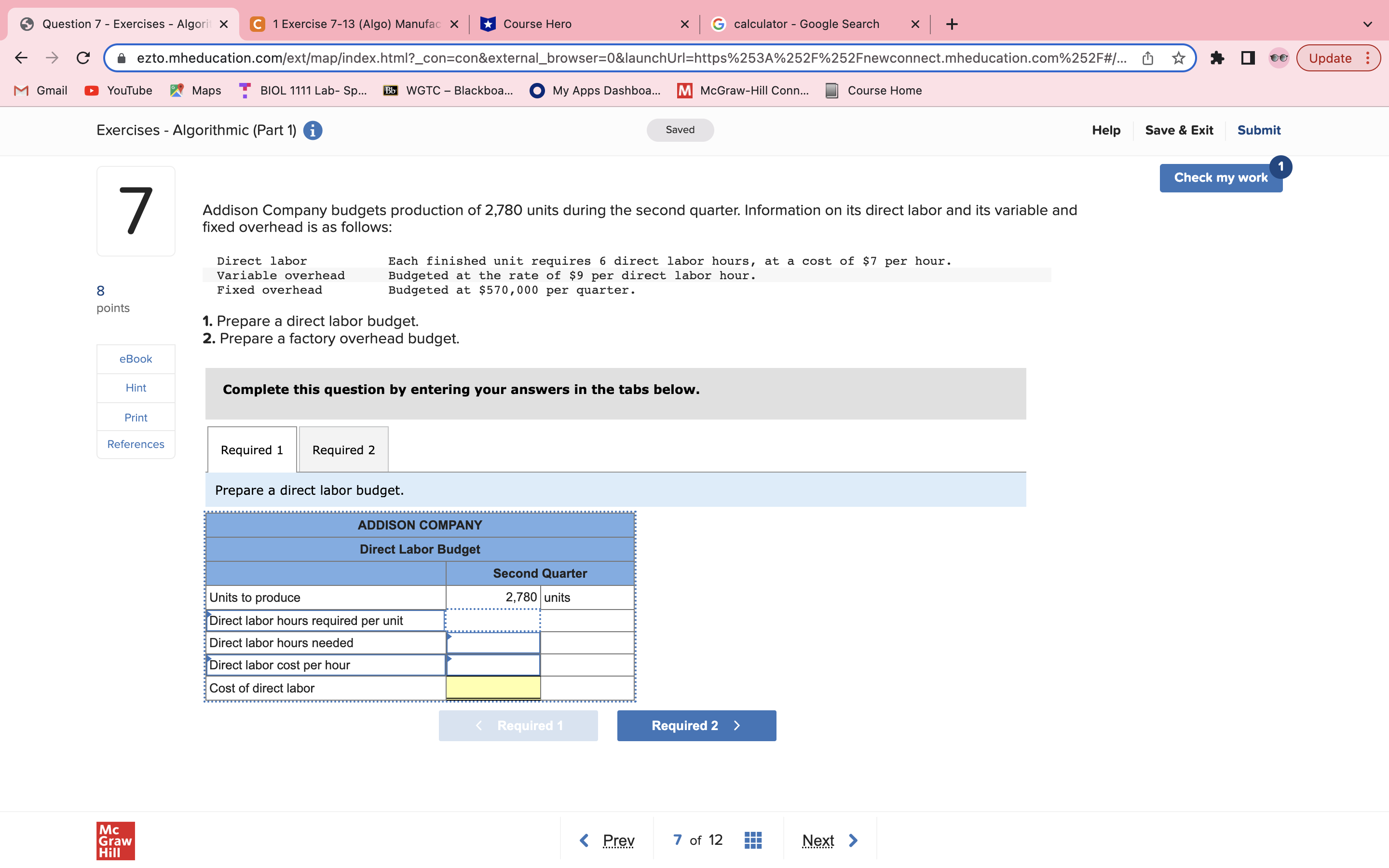
Task: Click the share page icon in address bar
Action: [x=1147, y=58]
